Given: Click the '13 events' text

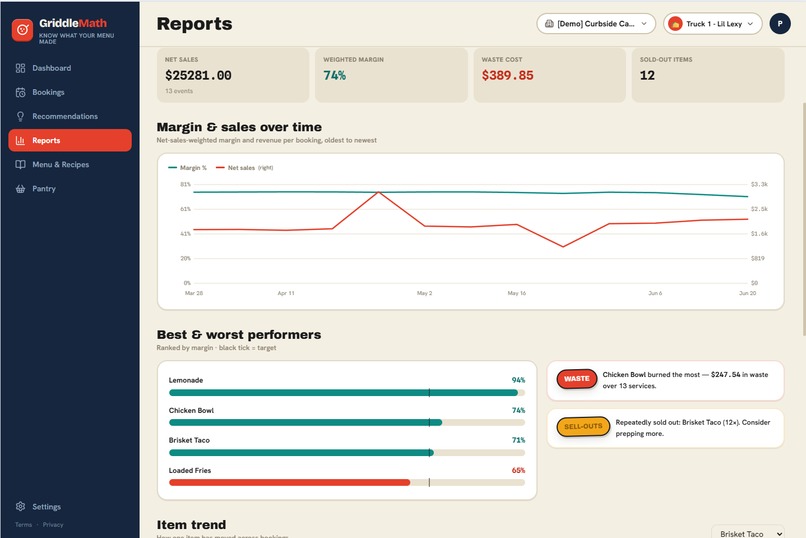Looking at the screenshot, I should point(179,91).
